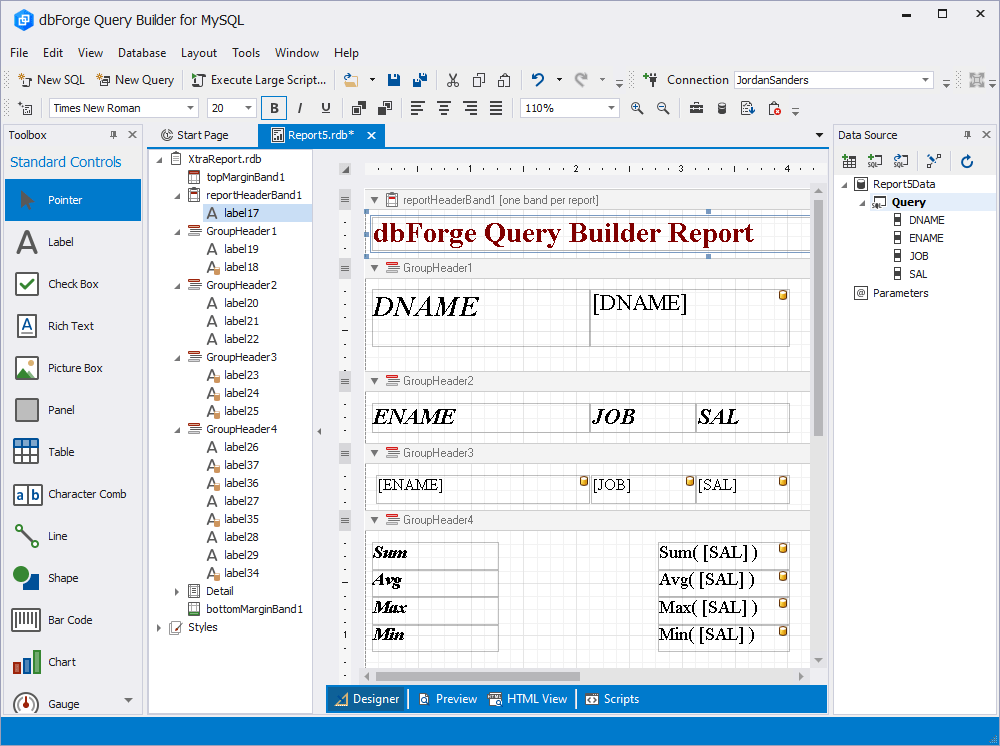Click the Save document icon
1000x746 pixels.
click(393, 79)
